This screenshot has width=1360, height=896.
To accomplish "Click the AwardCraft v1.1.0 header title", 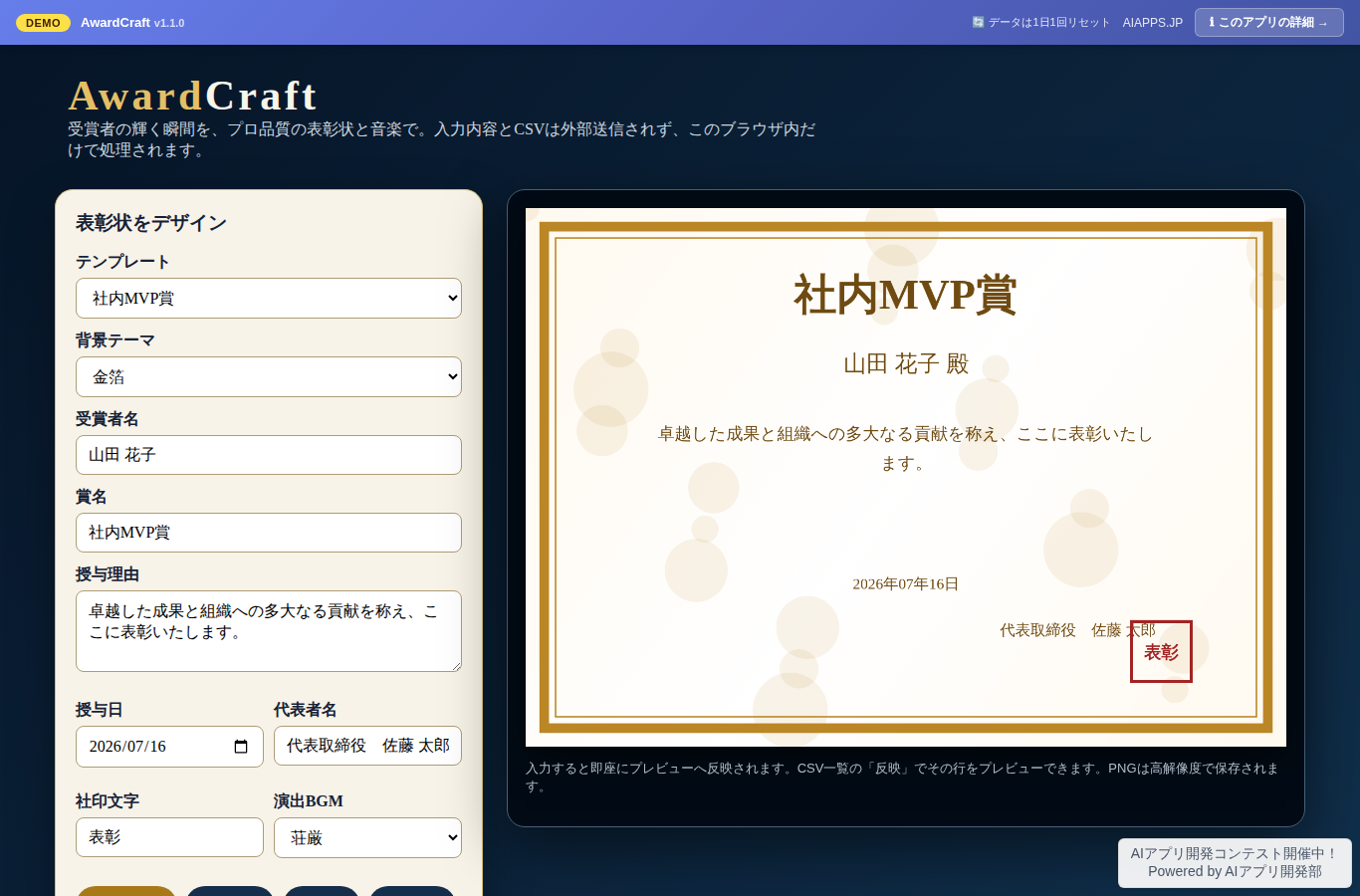I will tap(132, 22).
